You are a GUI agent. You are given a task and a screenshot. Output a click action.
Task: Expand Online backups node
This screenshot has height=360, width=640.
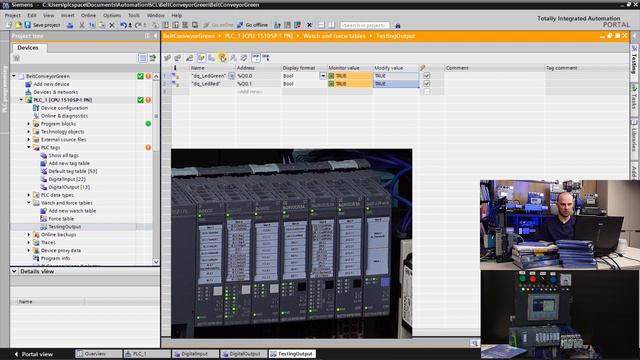[x=29, y=234]
